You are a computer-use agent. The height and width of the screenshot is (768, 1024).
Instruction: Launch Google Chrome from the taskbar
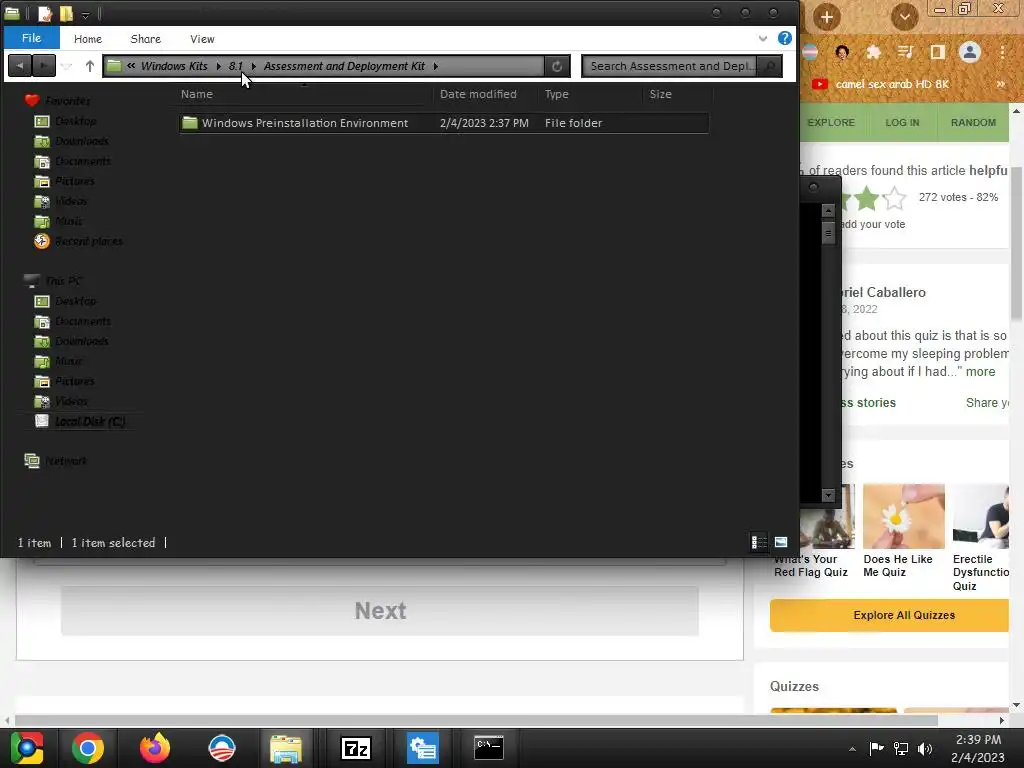pos(88,748)
